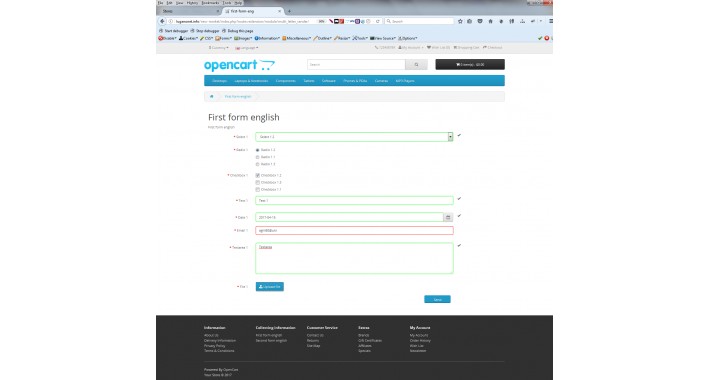Switch to the Store browser tab
This screenshot has width=710, height=380.
(189, 11)
